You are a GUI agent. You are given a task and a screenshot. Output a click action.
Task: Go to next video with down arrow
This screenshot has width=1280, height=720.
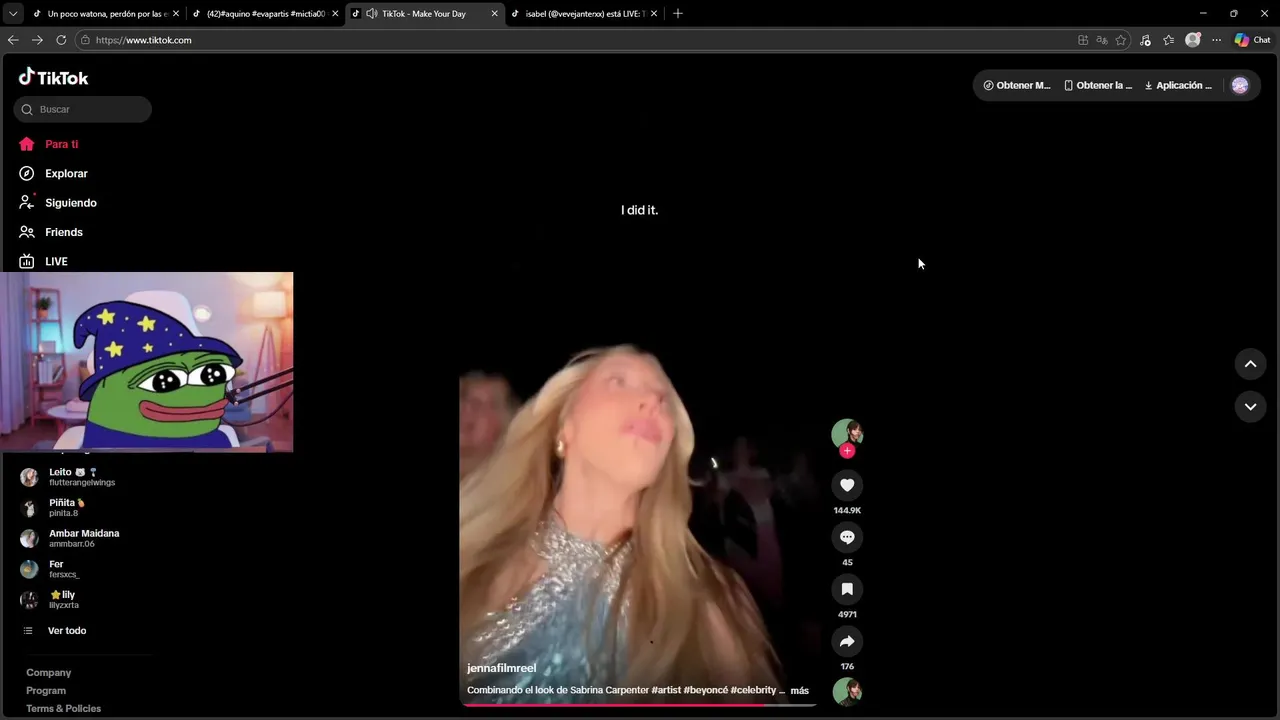point(1250,406)
